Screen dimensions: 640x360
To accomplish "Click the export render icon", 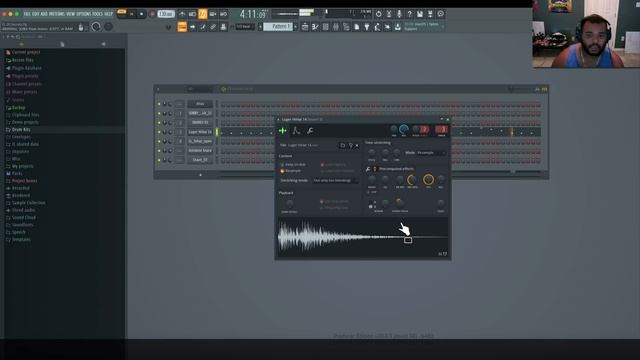I will pyautogui.click(x=430, y=14).
